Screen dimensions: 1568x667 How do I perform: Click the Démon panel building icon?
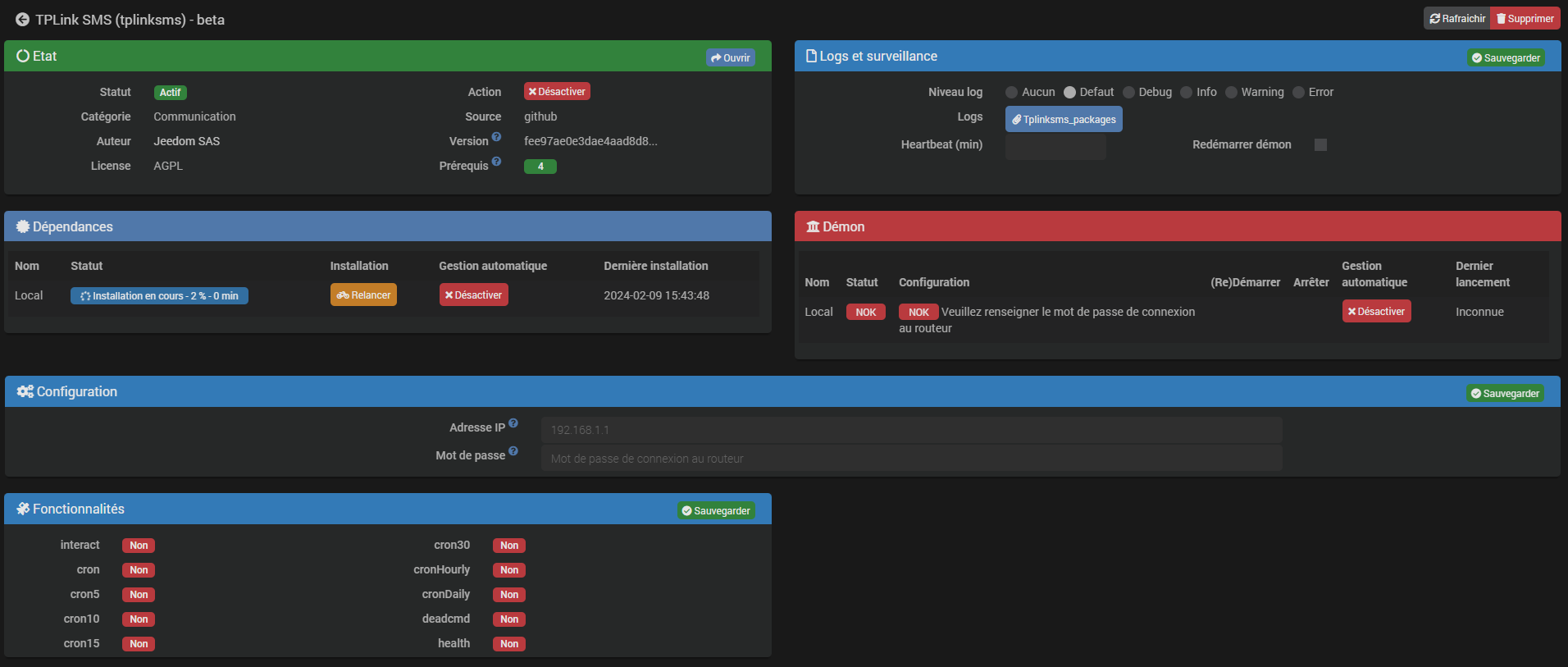813,226
